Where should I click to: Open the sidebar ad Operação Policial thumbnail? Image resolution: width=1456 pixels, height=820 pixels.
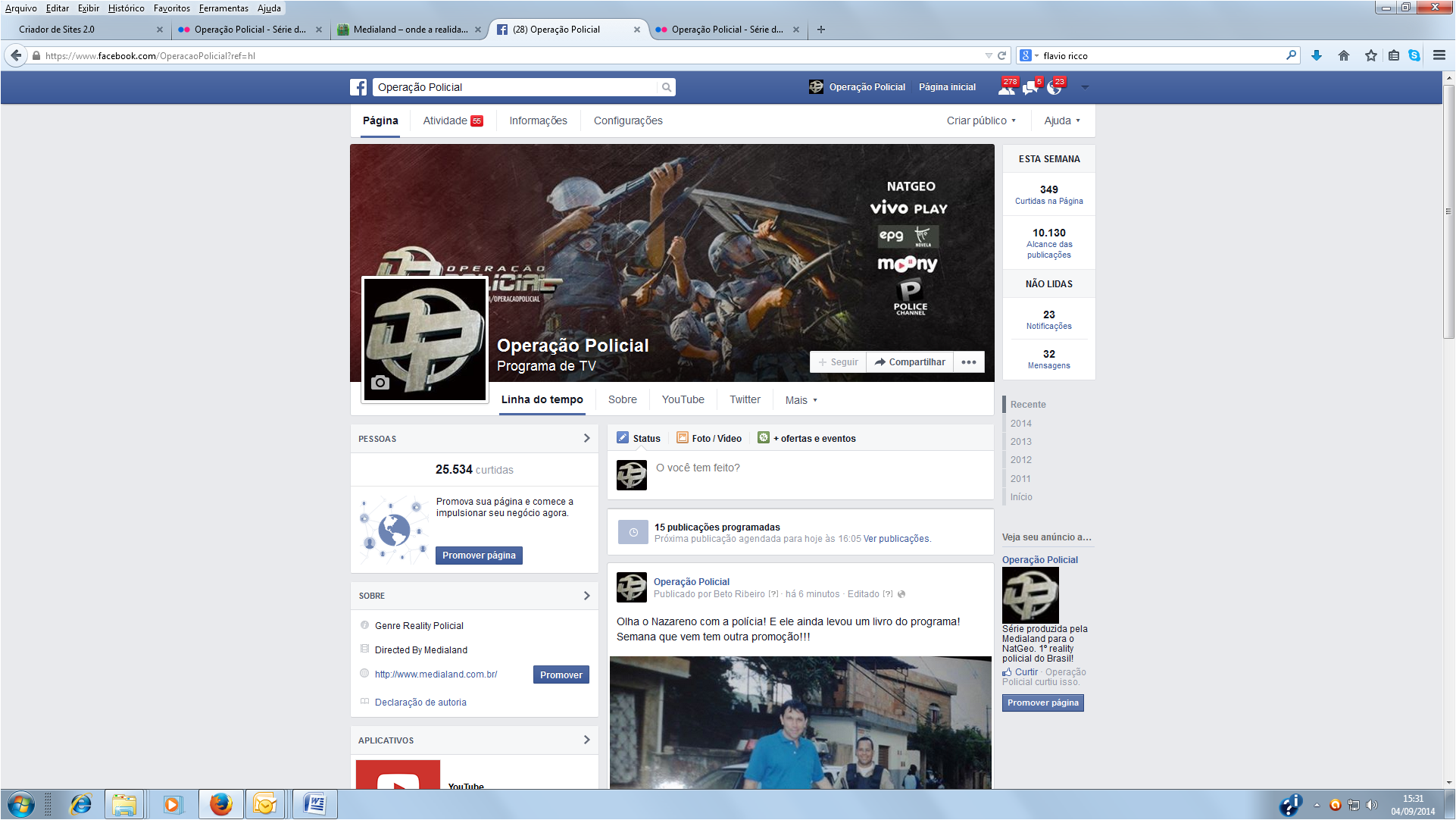(x=1030, y=596)
